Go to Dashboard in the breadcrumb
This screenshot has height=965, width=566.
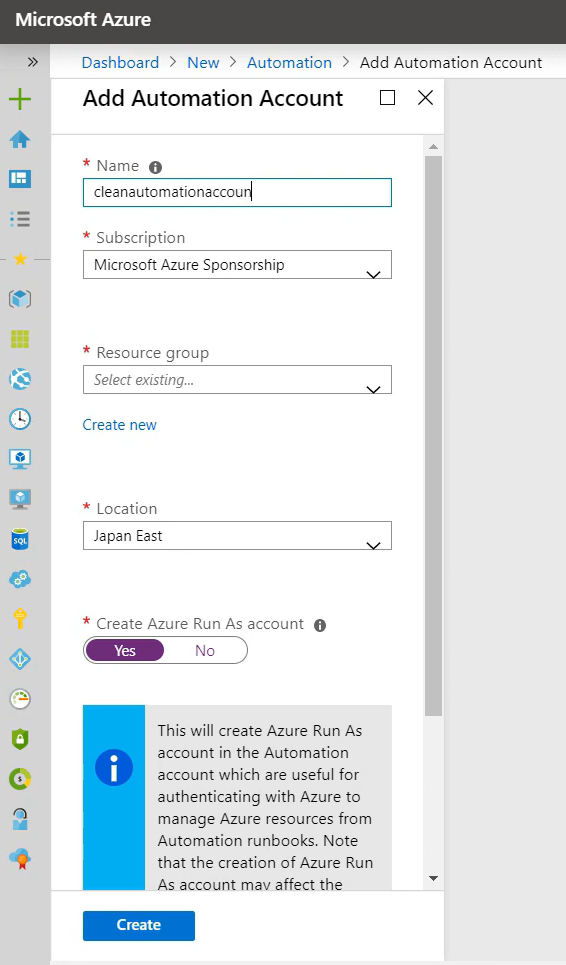tap(120, 62)
